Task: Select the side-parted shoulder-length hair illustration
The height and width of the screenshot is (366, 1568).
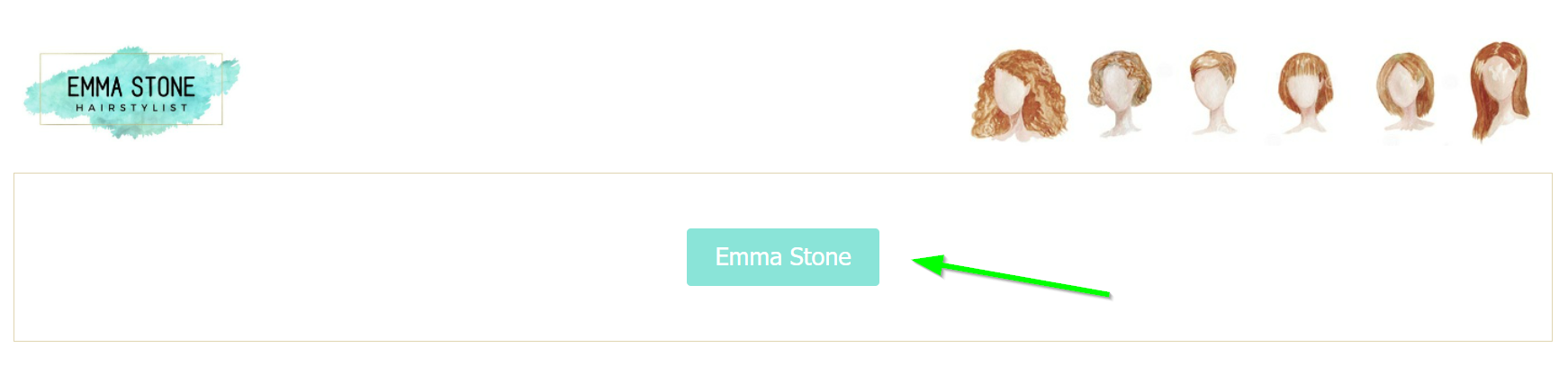Action: pos(1404,90)
